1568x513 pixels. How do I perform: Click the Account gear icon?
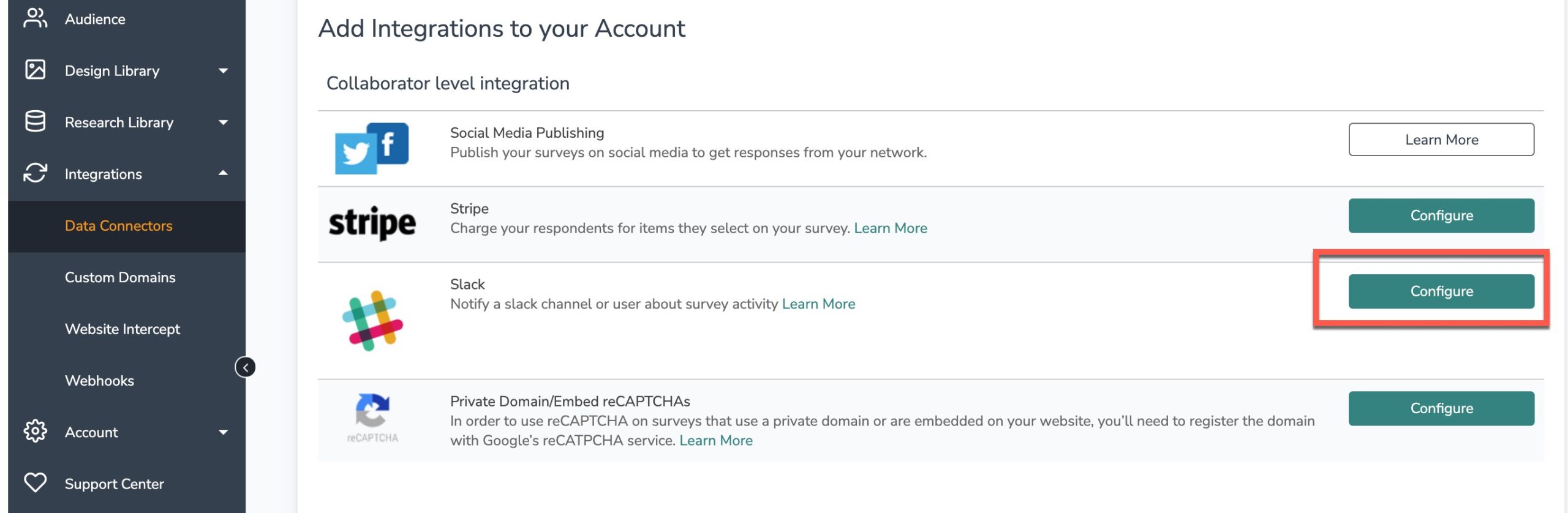tap(35, 431)
